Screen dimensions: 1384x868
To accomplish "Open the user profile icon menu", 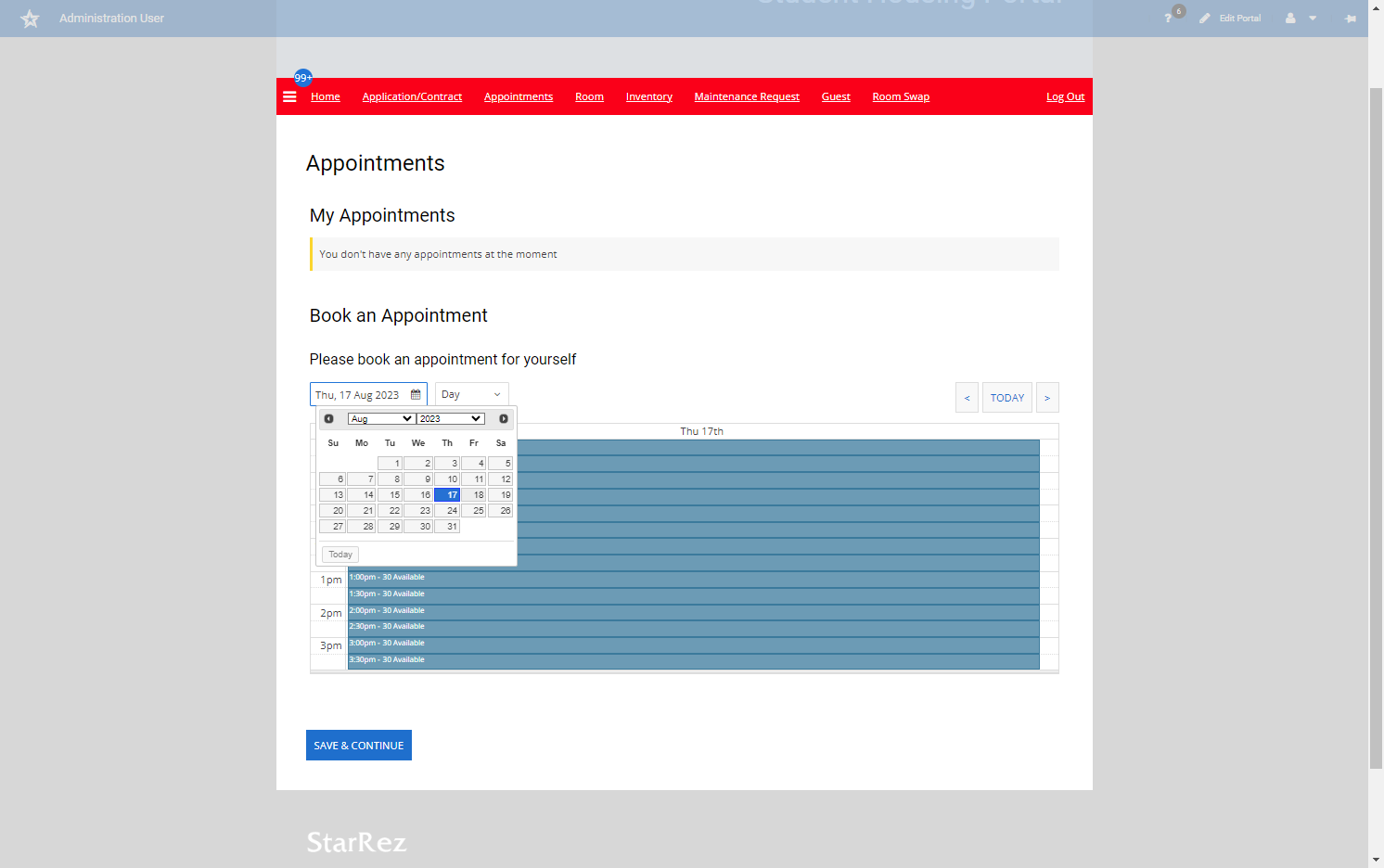I will click(x=1290, y=19).
